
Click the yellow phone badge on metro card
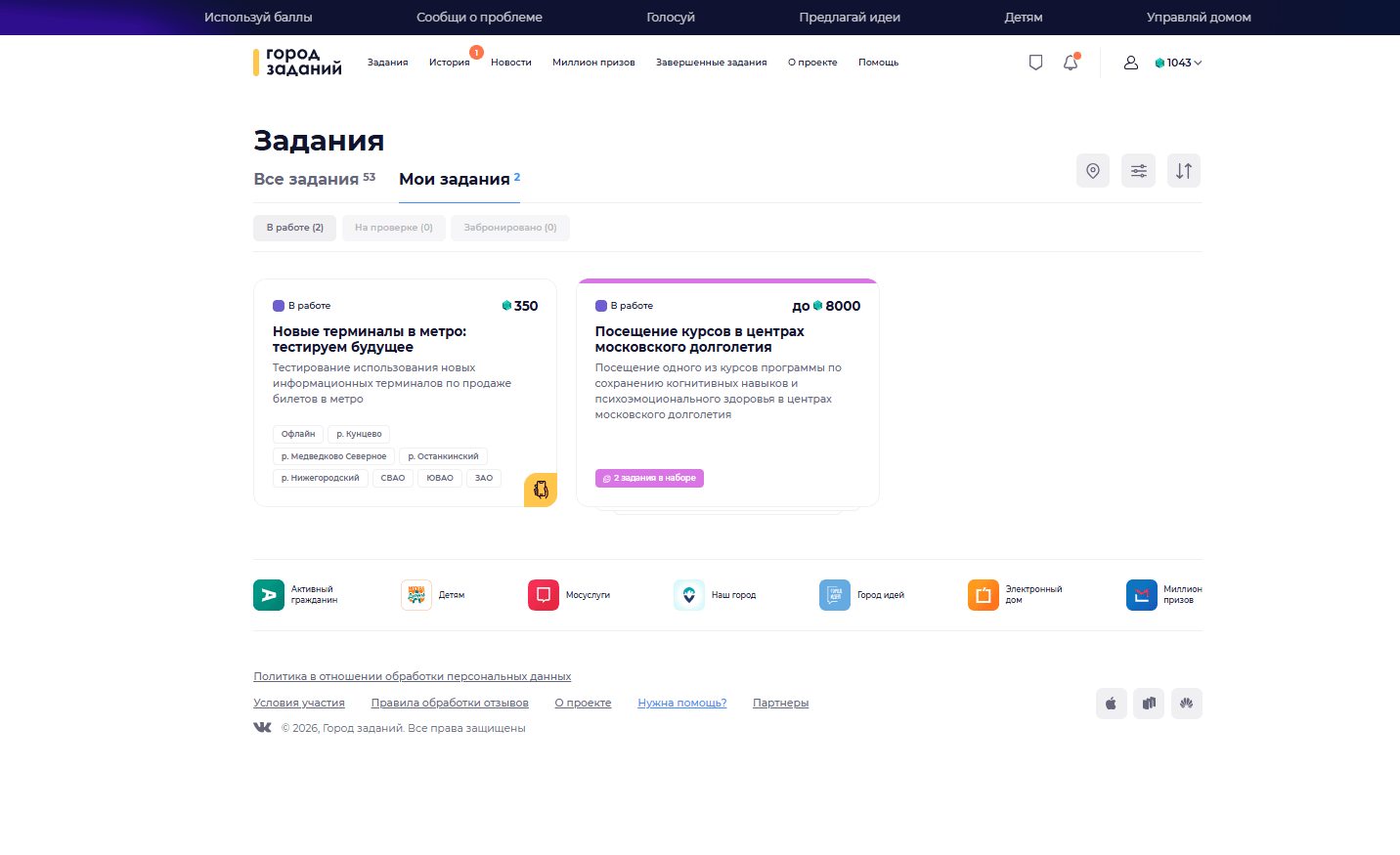pyautogui.click(x=541, y=490)
